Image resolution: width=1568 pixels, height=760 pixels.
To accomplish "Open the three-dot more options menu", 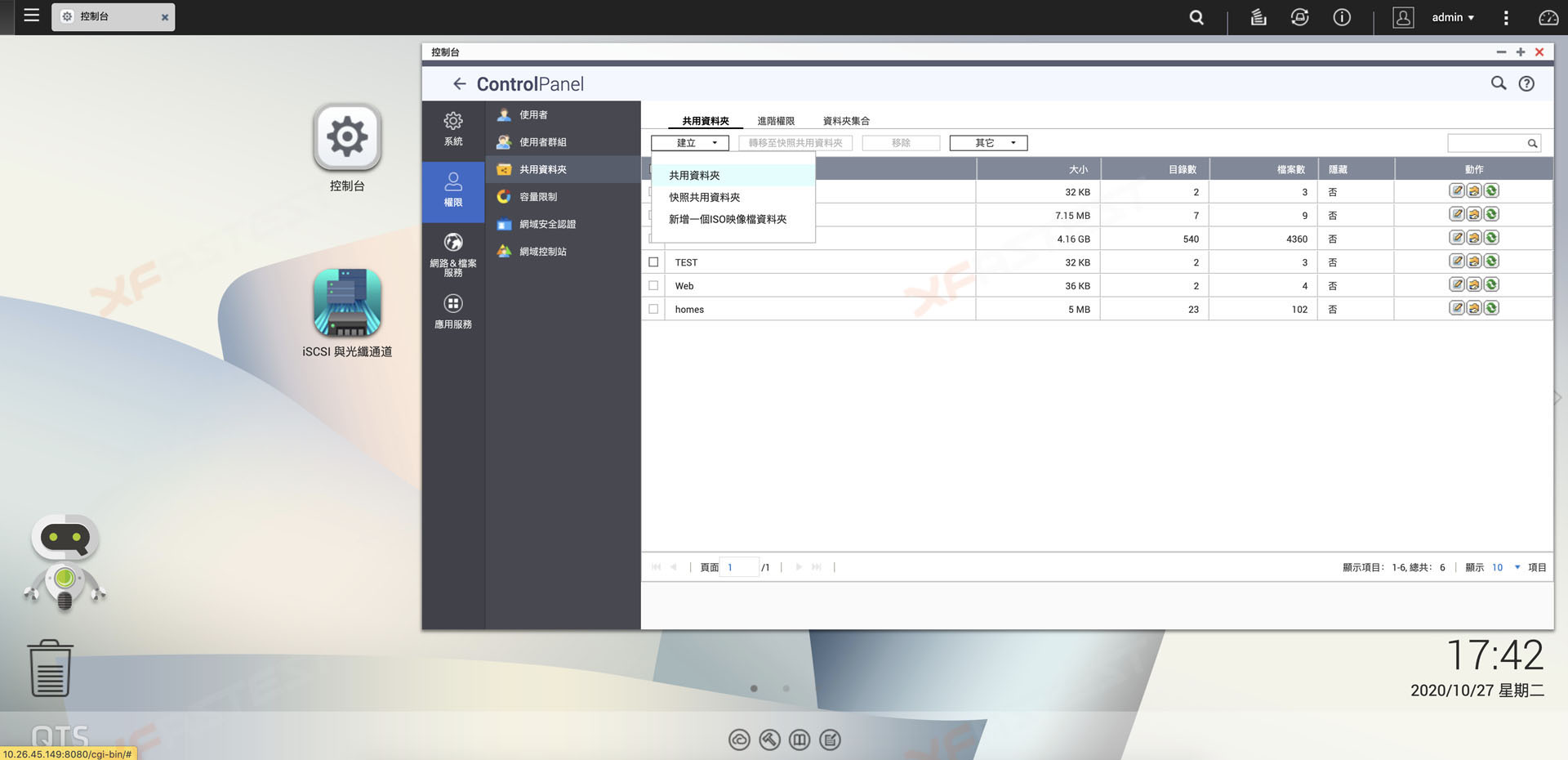I will coord(1506,17).
